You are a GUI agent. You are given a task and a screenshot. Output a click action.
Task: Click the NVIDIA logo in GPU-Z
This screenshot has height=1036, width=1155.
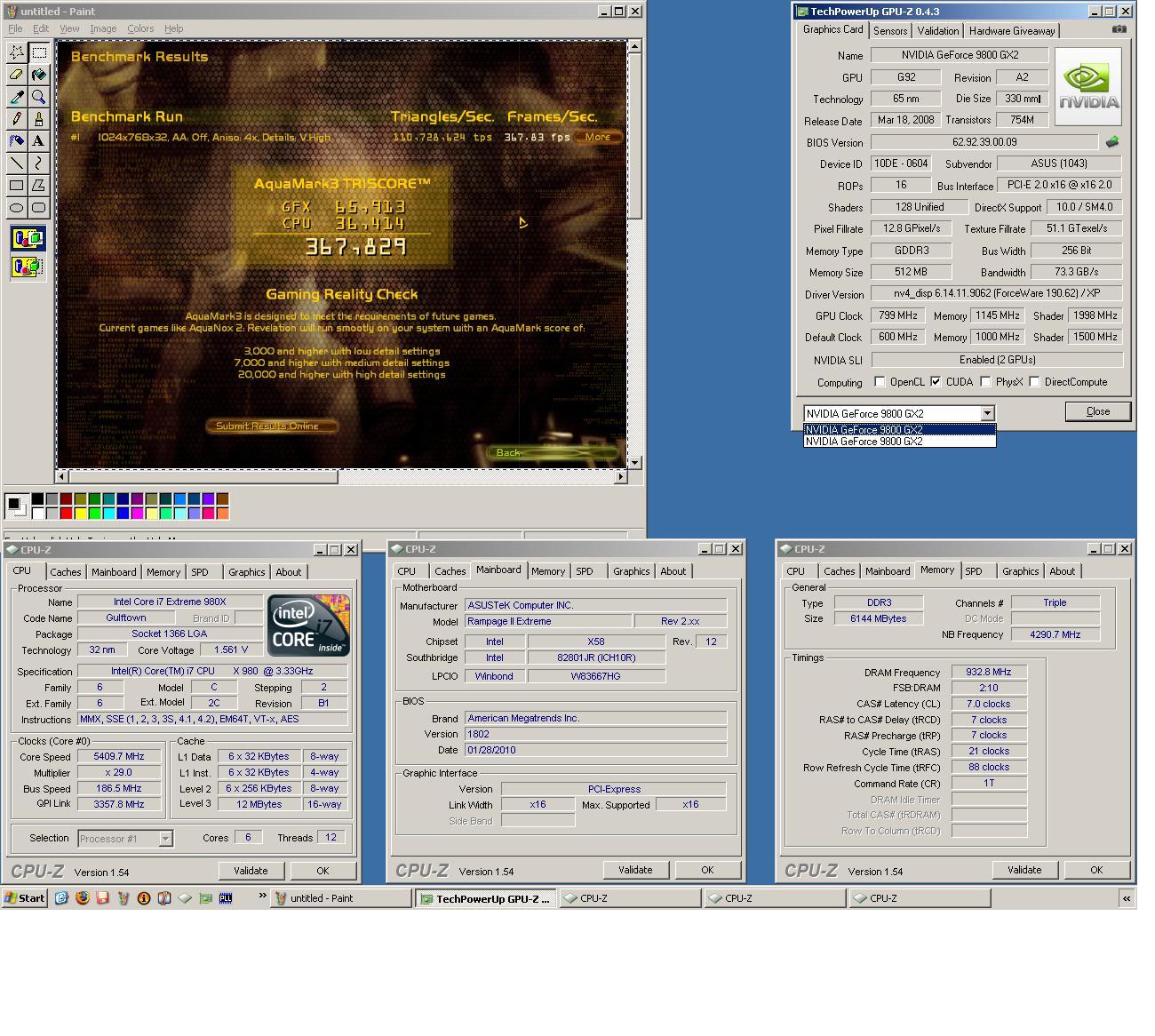pos(1088,85)
